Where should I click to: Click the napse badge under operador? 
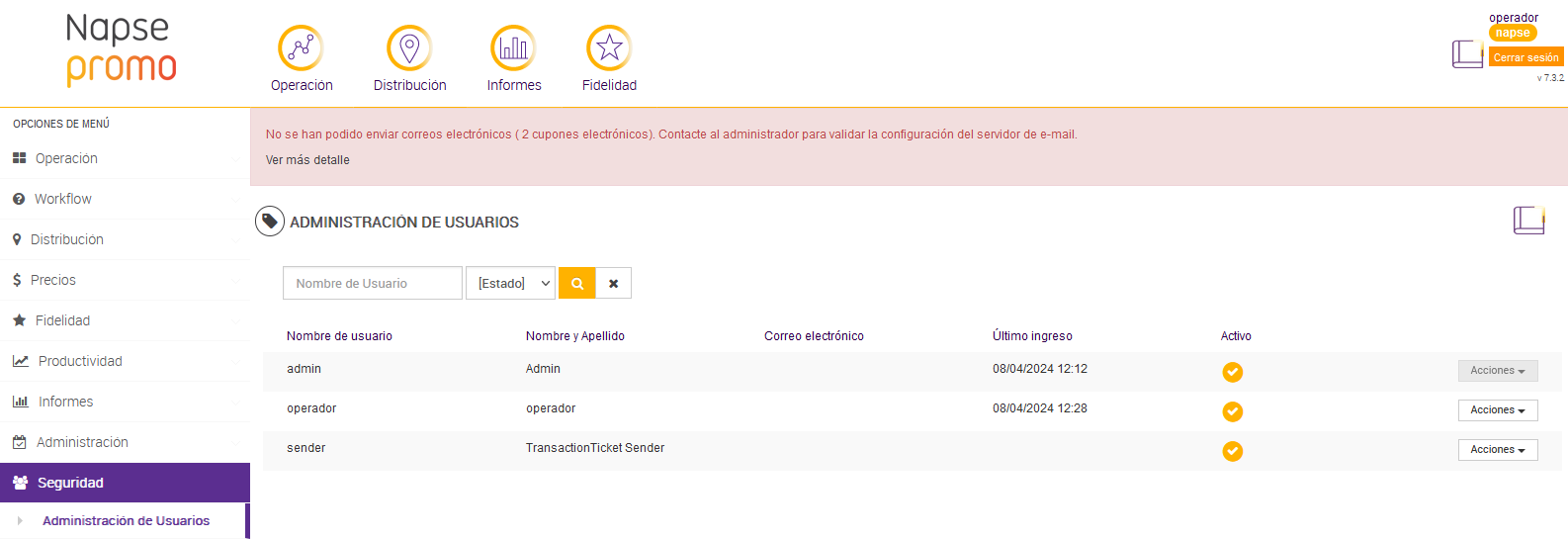tap(1513, 33)
